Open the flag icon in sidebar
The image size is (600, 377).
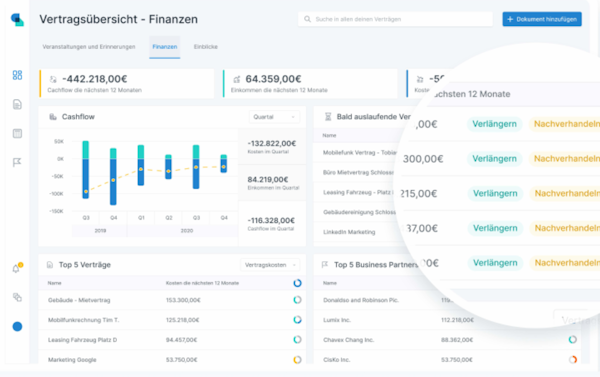(17, 162)
